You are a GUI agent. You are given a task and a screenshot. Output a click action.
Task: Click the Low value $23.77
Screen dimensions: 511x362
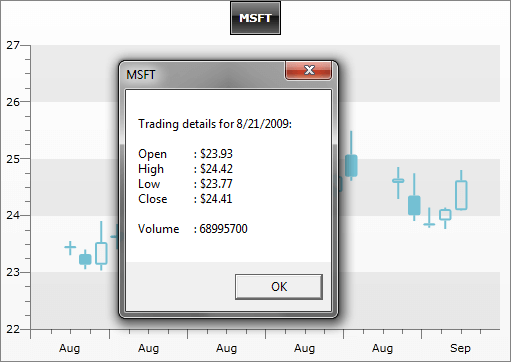(x=216, y=184)
